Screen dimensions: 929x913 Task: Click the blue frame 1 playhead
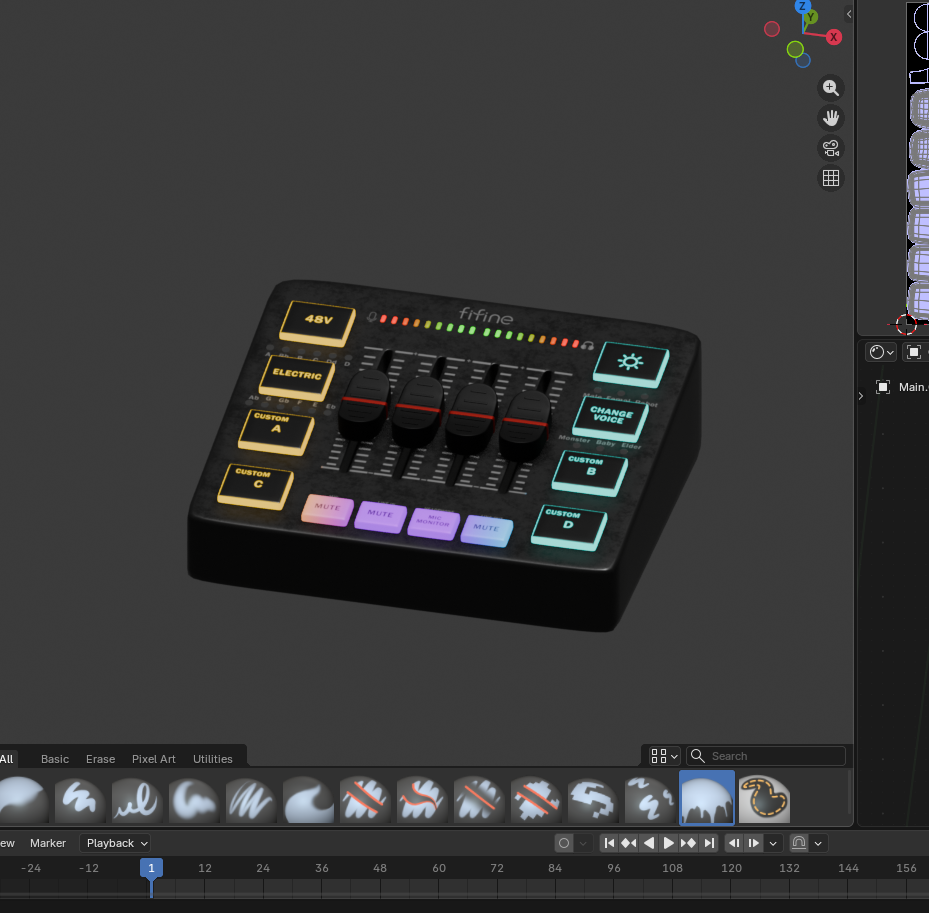152,868
